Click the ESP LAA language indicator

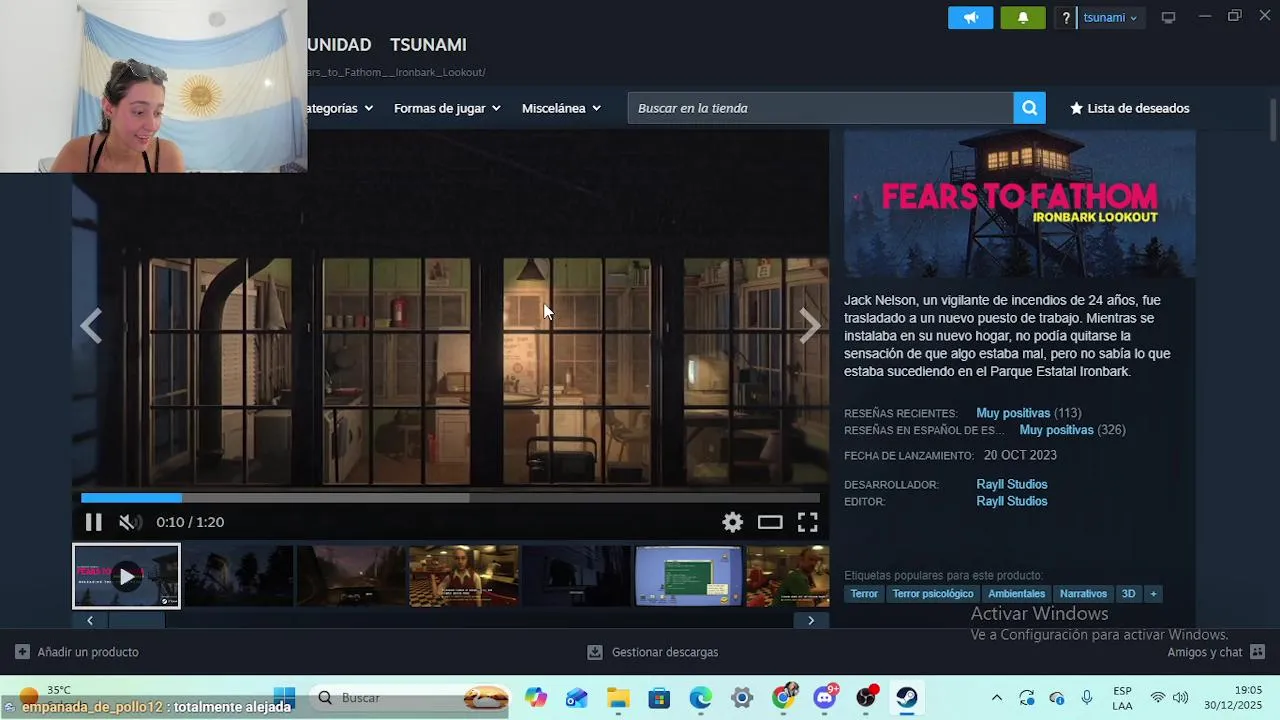tap(1122, 698)
